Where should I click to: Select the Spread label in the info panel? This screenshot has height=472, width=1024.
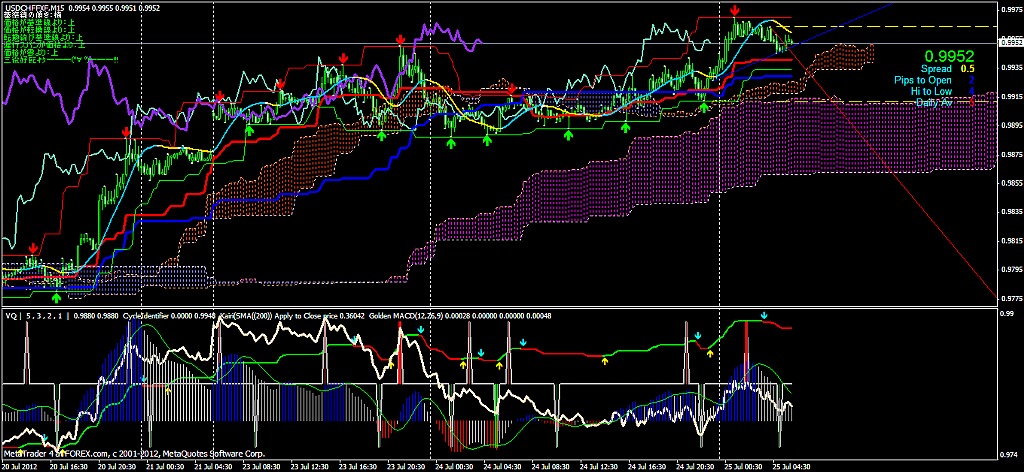pyautogui.click(x=936, y=69)
